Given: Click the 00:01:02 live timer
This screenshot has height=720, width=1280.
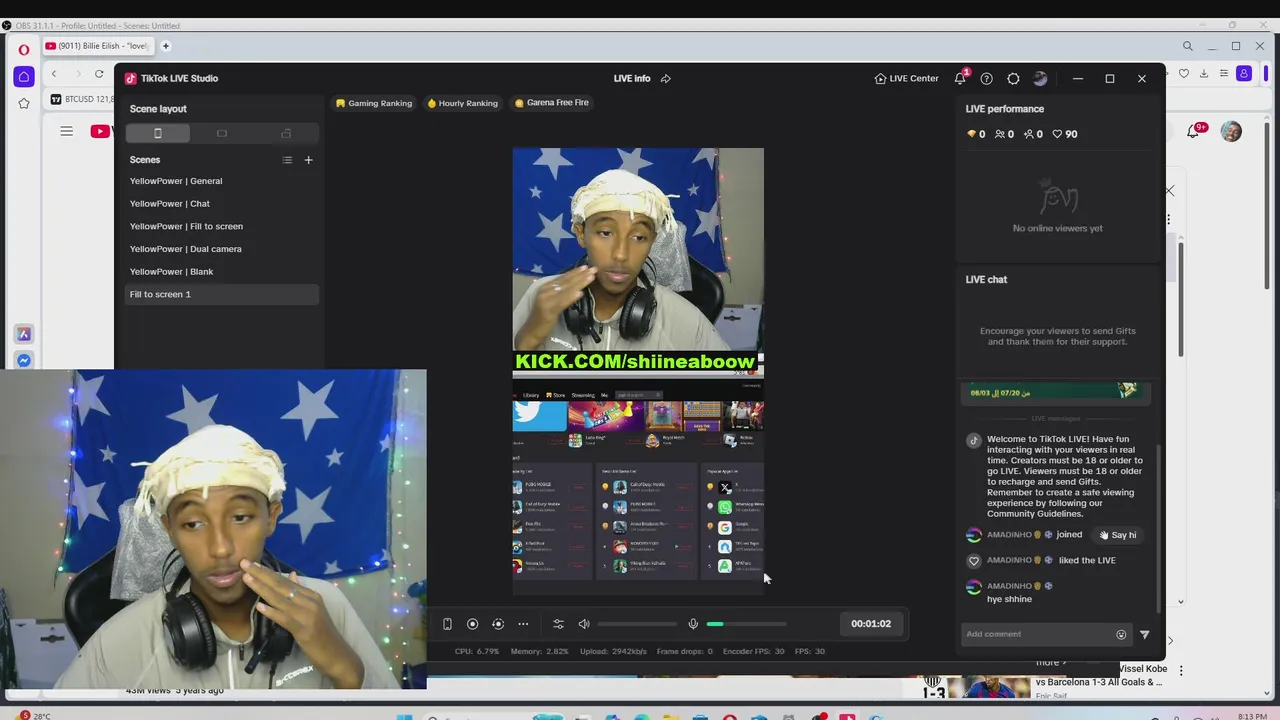Looking at the screenshot, I should [x=871, y=624].
